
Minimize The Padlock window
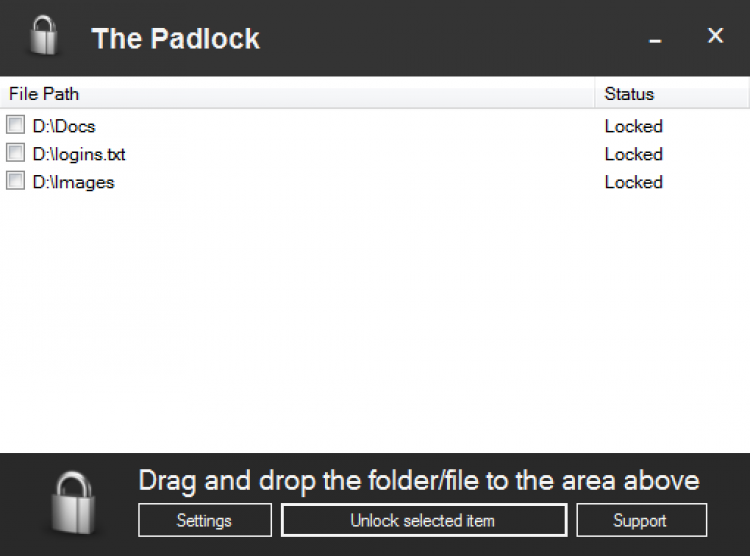(656, 38)
